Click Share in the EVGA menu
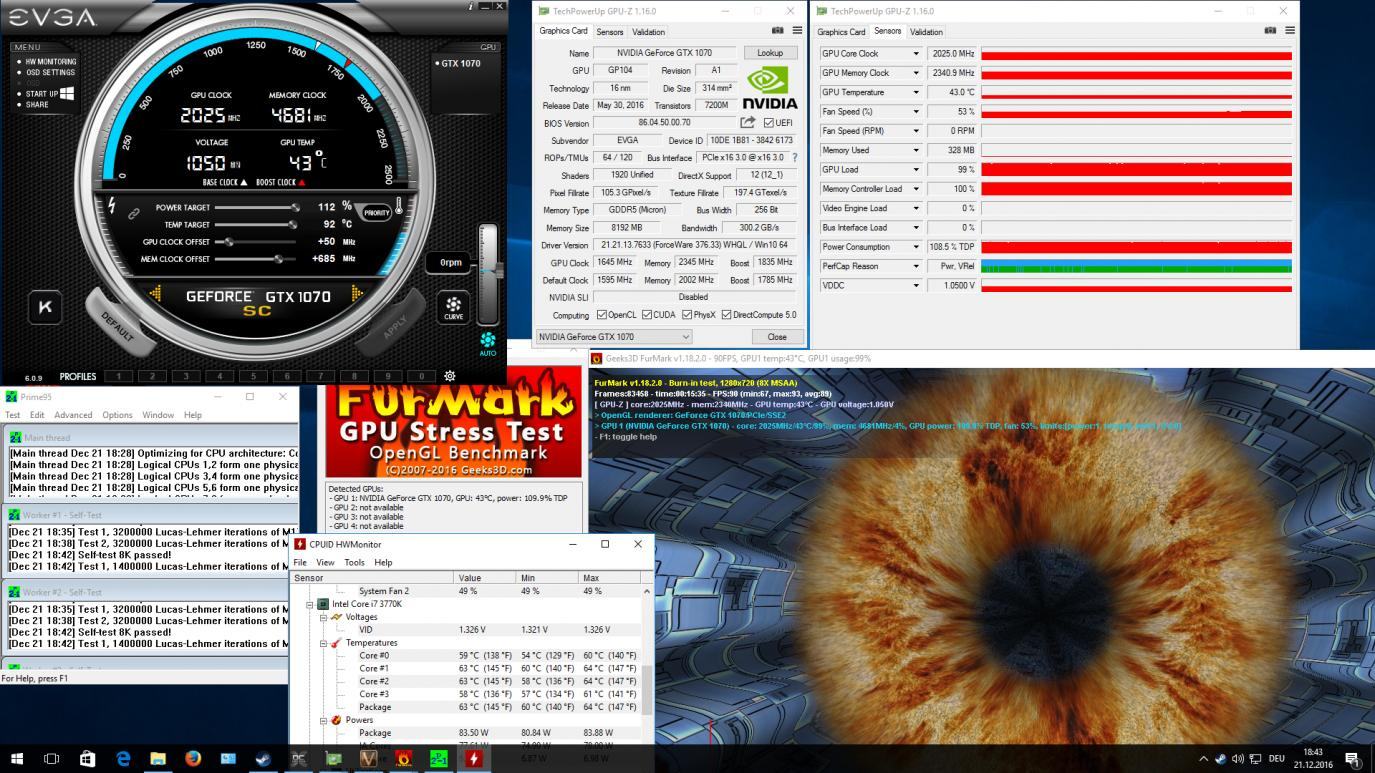The height and width of the screenshot is (773, 1375). [37, 105]
